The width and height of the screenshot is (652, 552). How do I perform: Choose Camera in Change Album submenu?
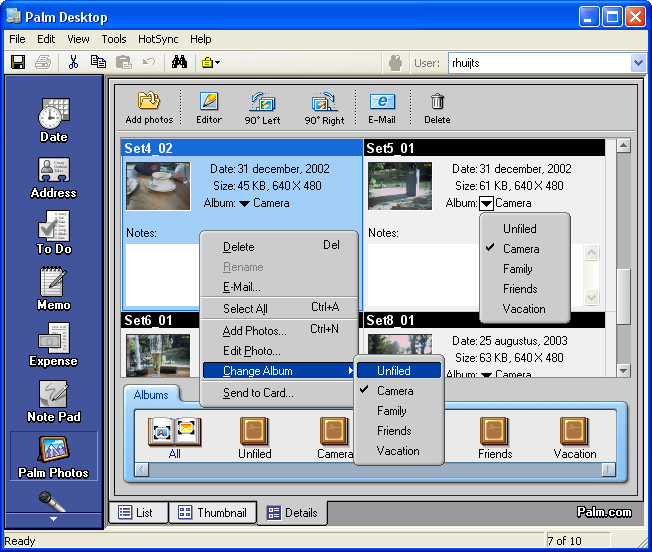click(399, 391)
